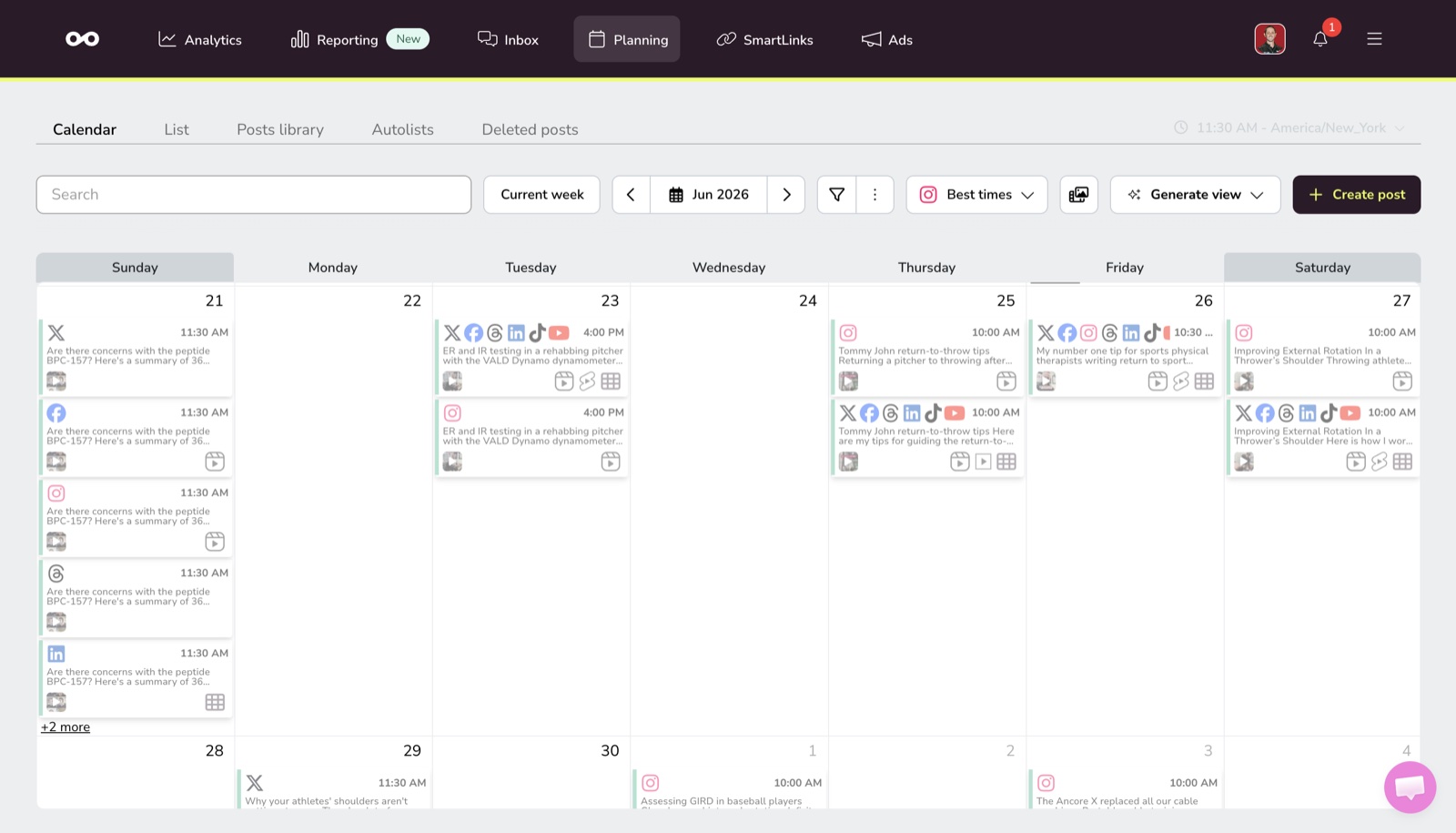Open the three-dot more options menu
Image resolution: width=1456 pixels, height=833 pixels.
point(875,195)
